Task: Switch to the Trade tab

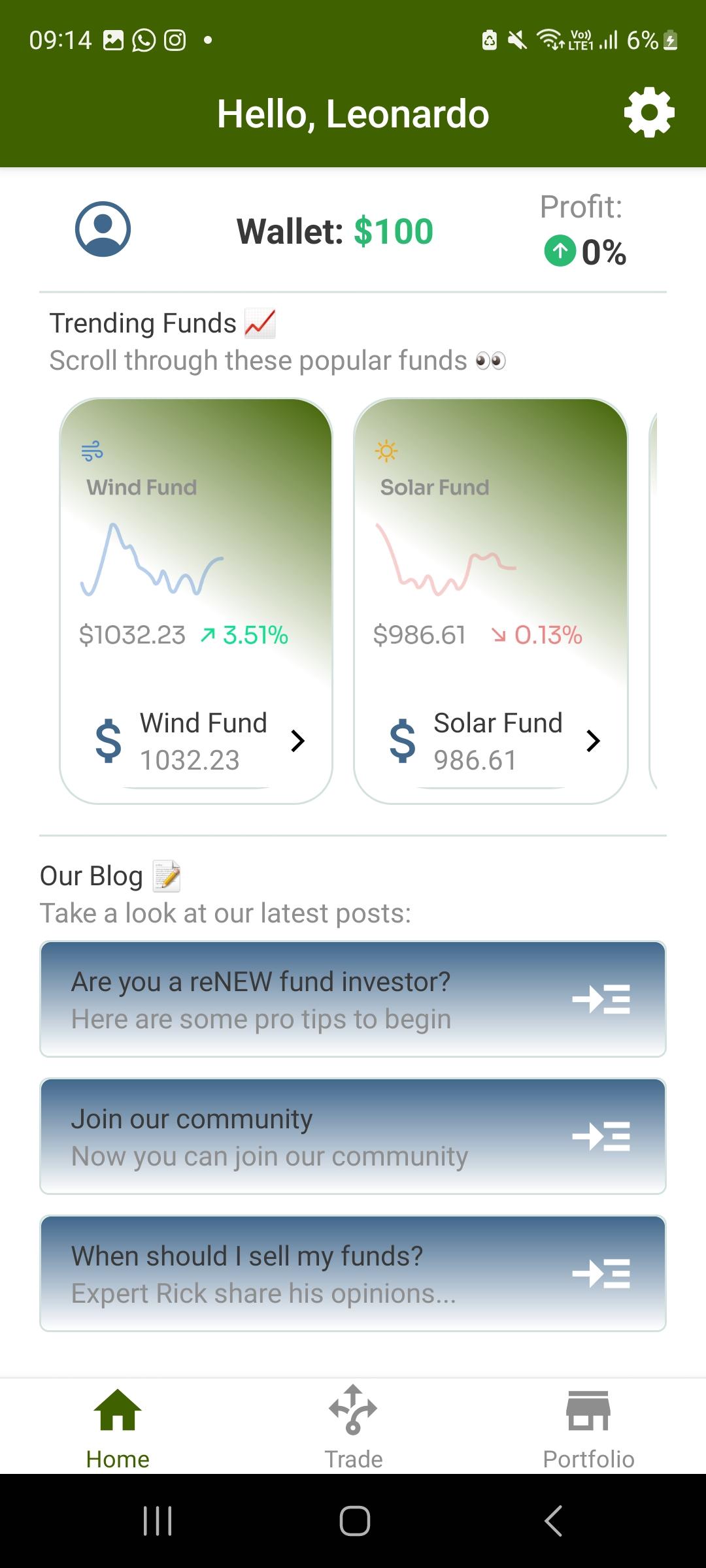Action: [353, 1427]
